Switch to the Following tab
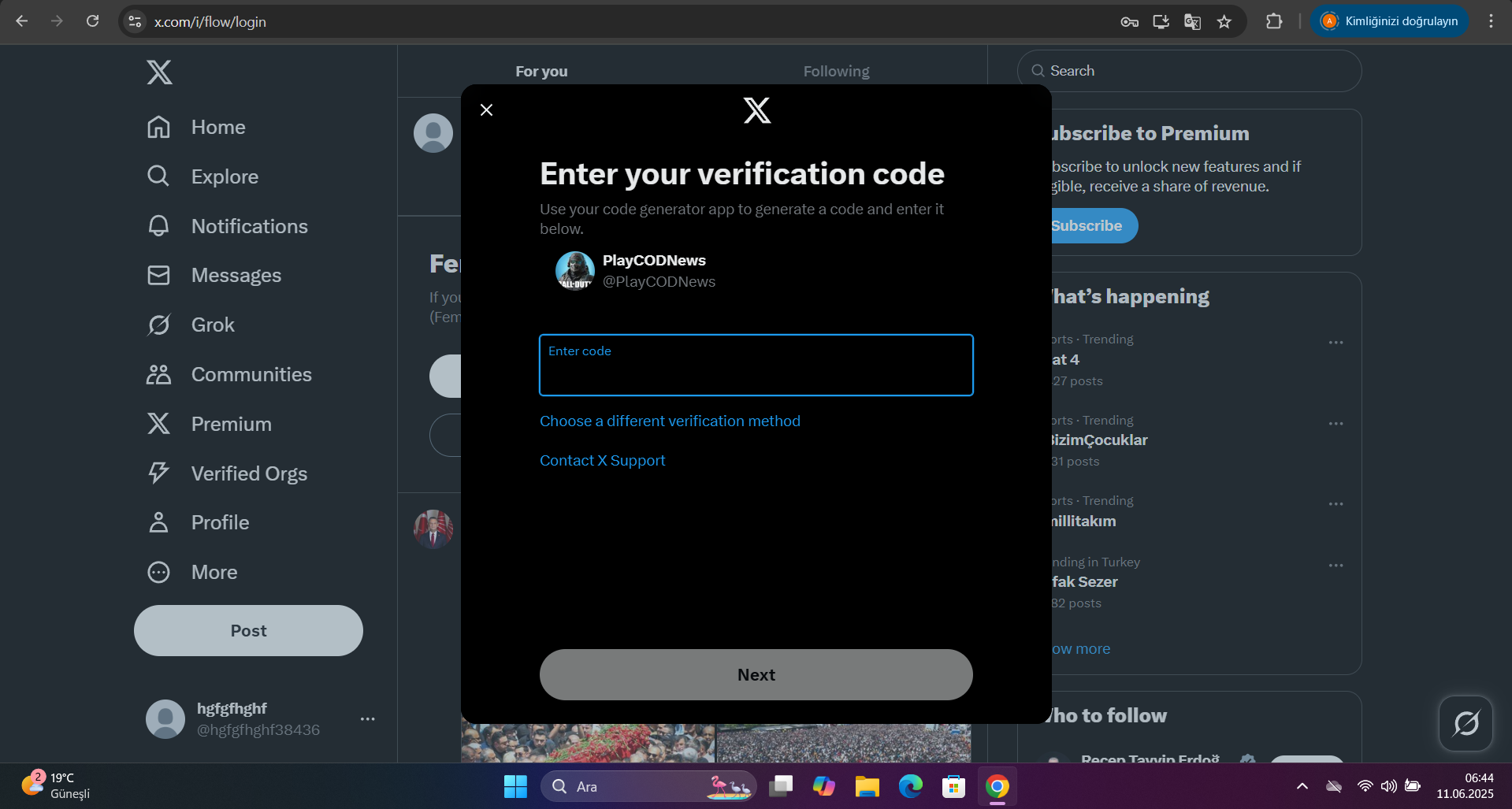The height and width of the screenshot is (809, 1512). pos(837,72)
